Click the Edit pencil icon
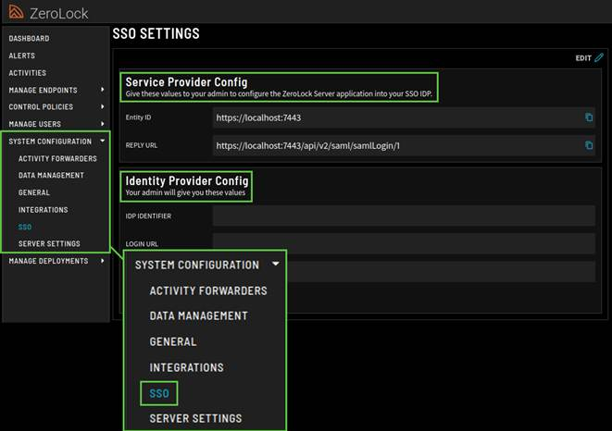 click(599, 58)
